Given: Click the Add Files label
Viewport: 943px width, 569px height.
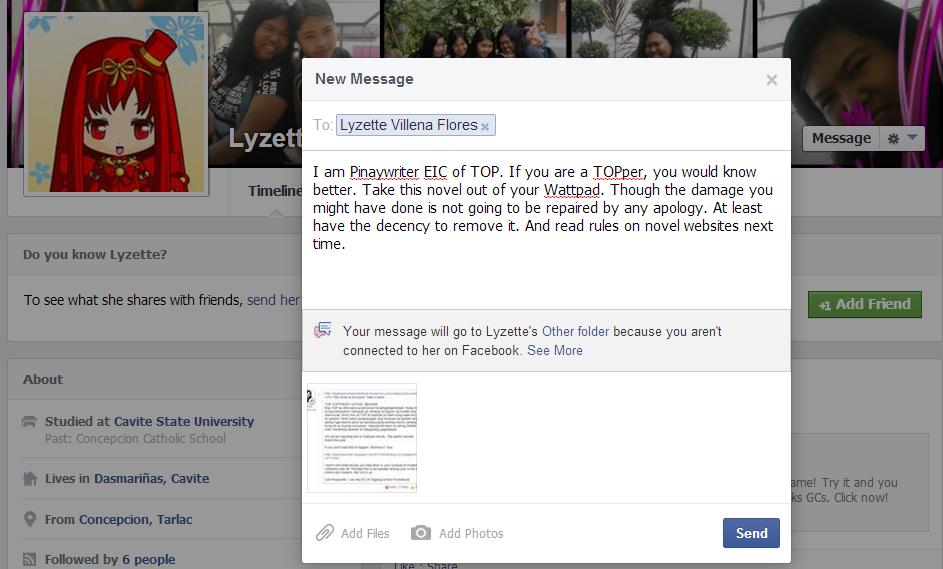Looking at the screenshot, I should point(365,534).
